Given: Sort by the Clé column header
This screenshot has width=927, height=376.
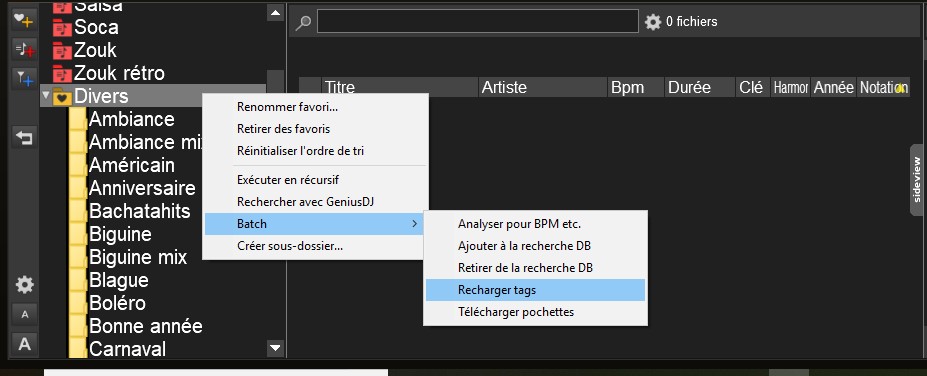Looking at the screenshot, I should click(753, 87).
